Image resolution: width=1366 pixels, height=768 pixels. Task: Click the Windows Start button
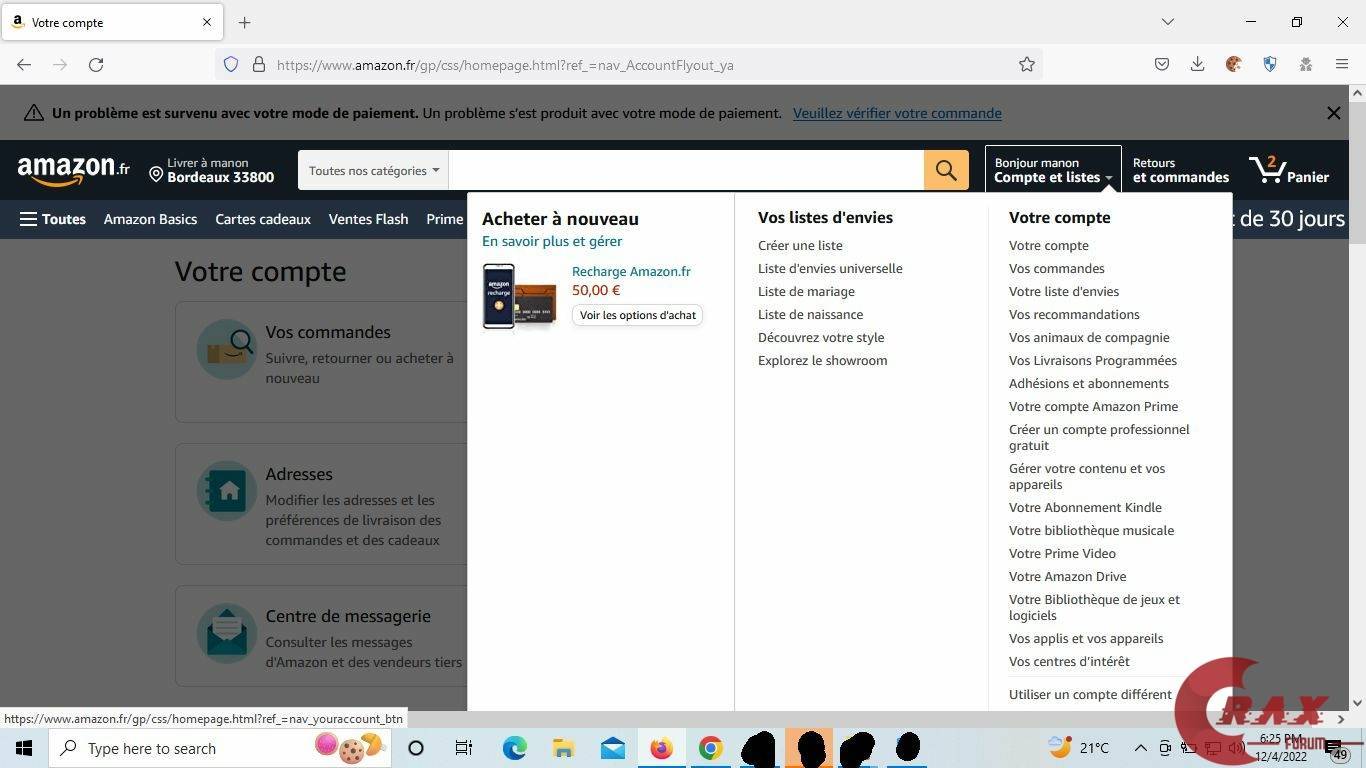point(24,748)
